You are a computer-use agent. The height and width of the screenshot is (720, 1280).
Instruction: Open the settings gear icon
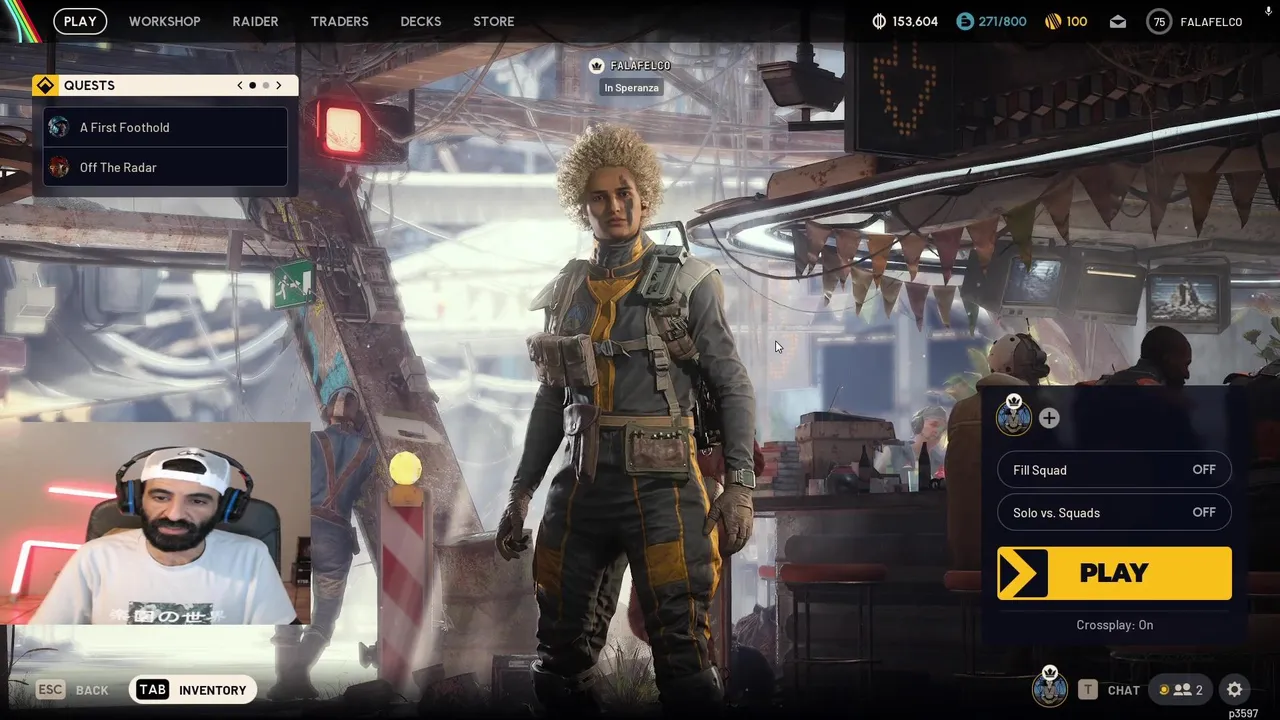coord(1235,690)
